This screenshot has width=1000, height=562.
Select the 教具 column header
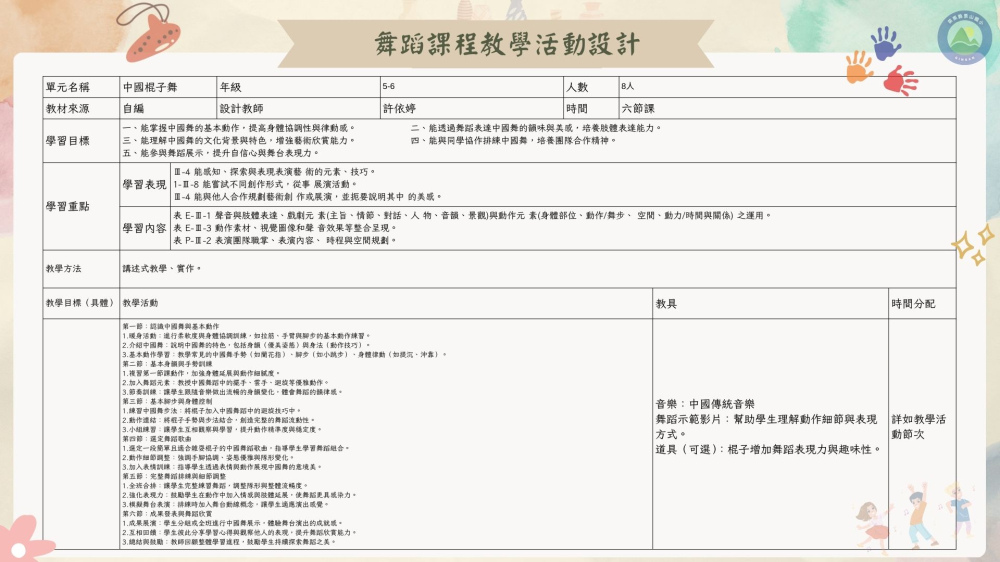pyautogui.click(x=770, y=303)
